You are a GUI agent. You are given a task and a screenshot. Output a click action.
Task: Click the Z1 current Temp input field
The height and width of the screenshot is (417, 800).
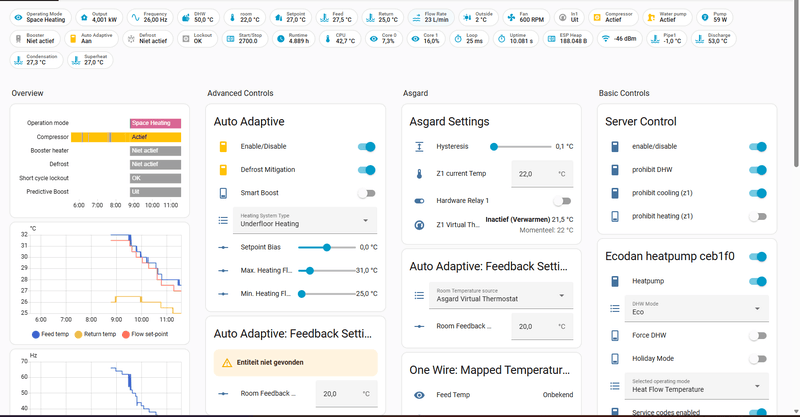(539, 173)
